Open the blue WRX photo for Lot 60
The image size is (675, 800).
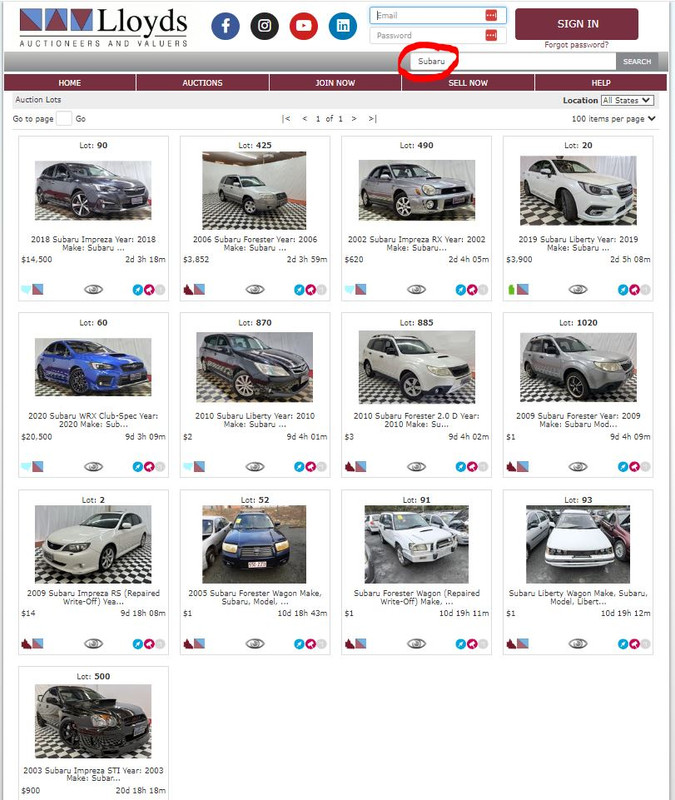point(93,367)
